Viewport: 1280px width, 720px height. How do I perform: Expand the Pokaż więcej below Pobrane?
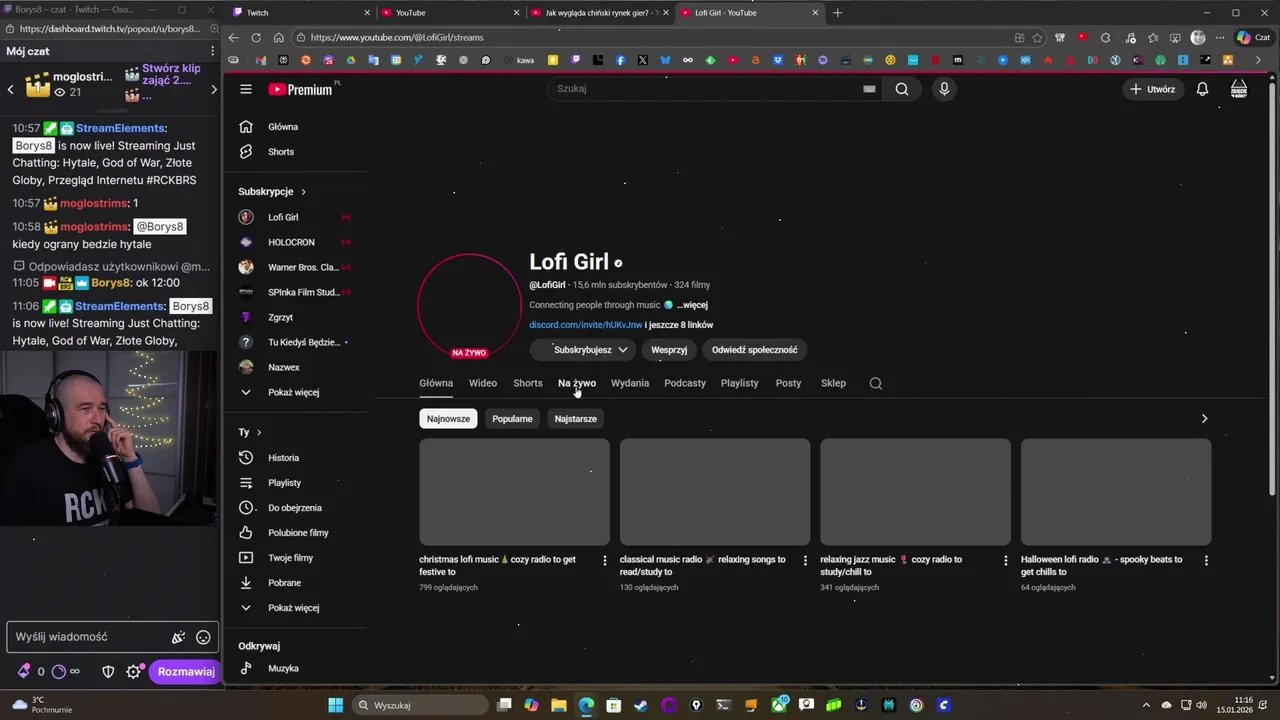[x=293, y=608]
